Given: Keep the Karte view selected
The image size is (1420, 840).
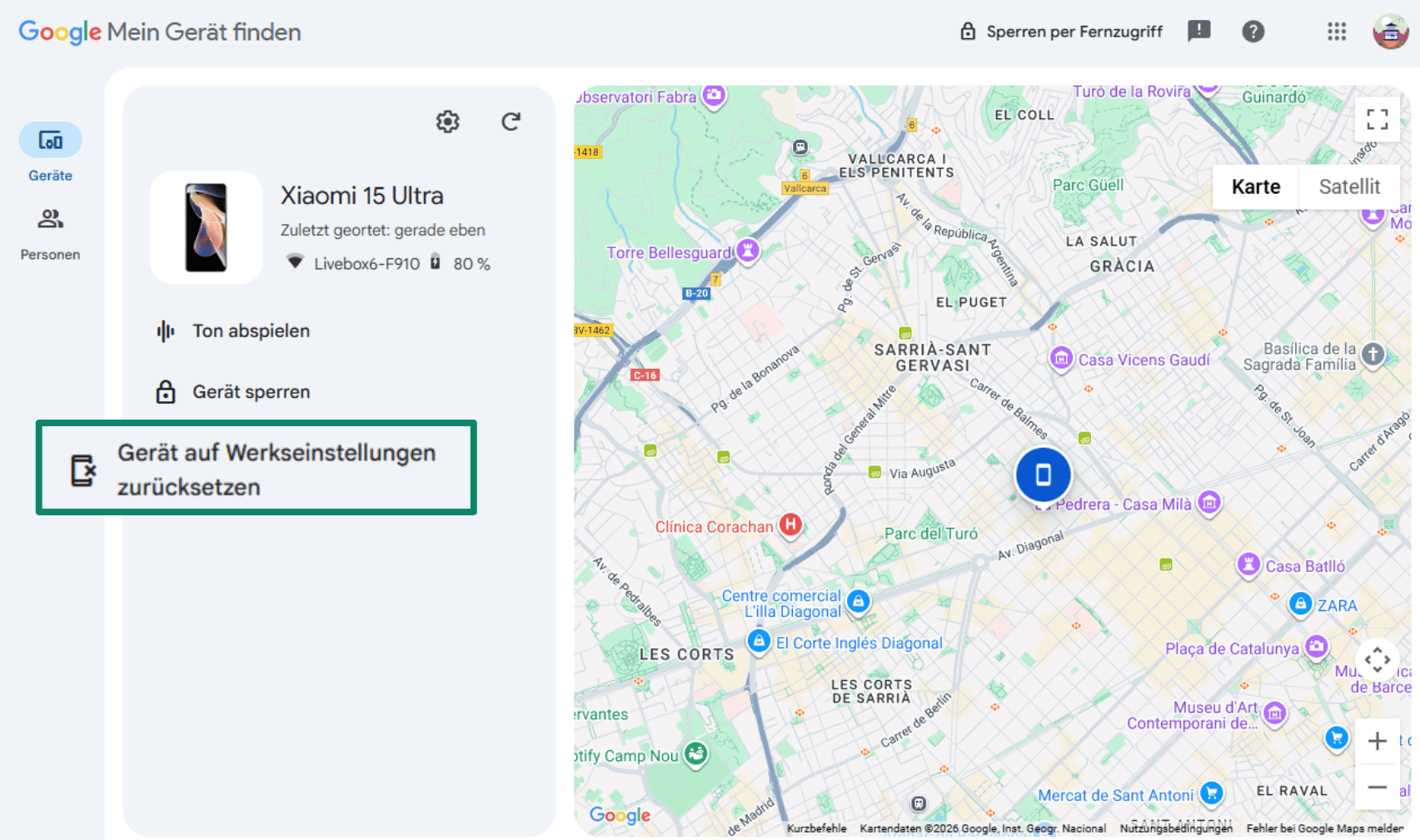Looking at the screenshot, I should (x=1255, y=186).
